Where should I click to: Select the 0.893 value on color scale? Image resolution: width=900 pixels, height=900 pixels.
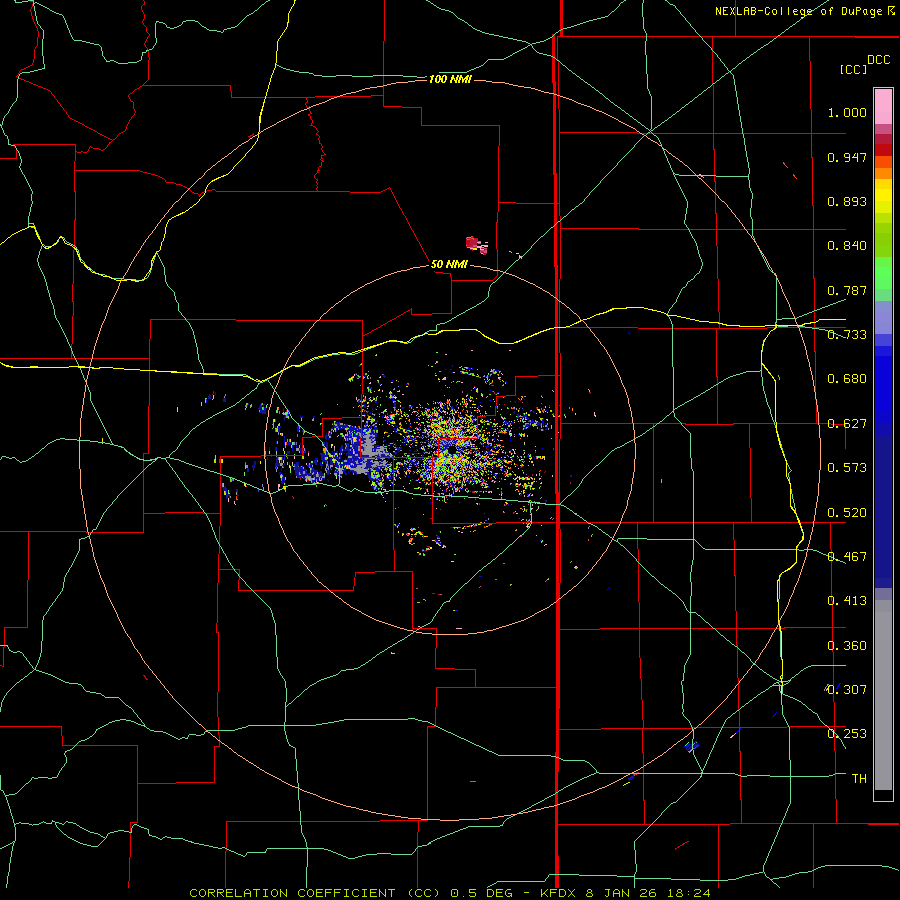click(x=847, y=201)
